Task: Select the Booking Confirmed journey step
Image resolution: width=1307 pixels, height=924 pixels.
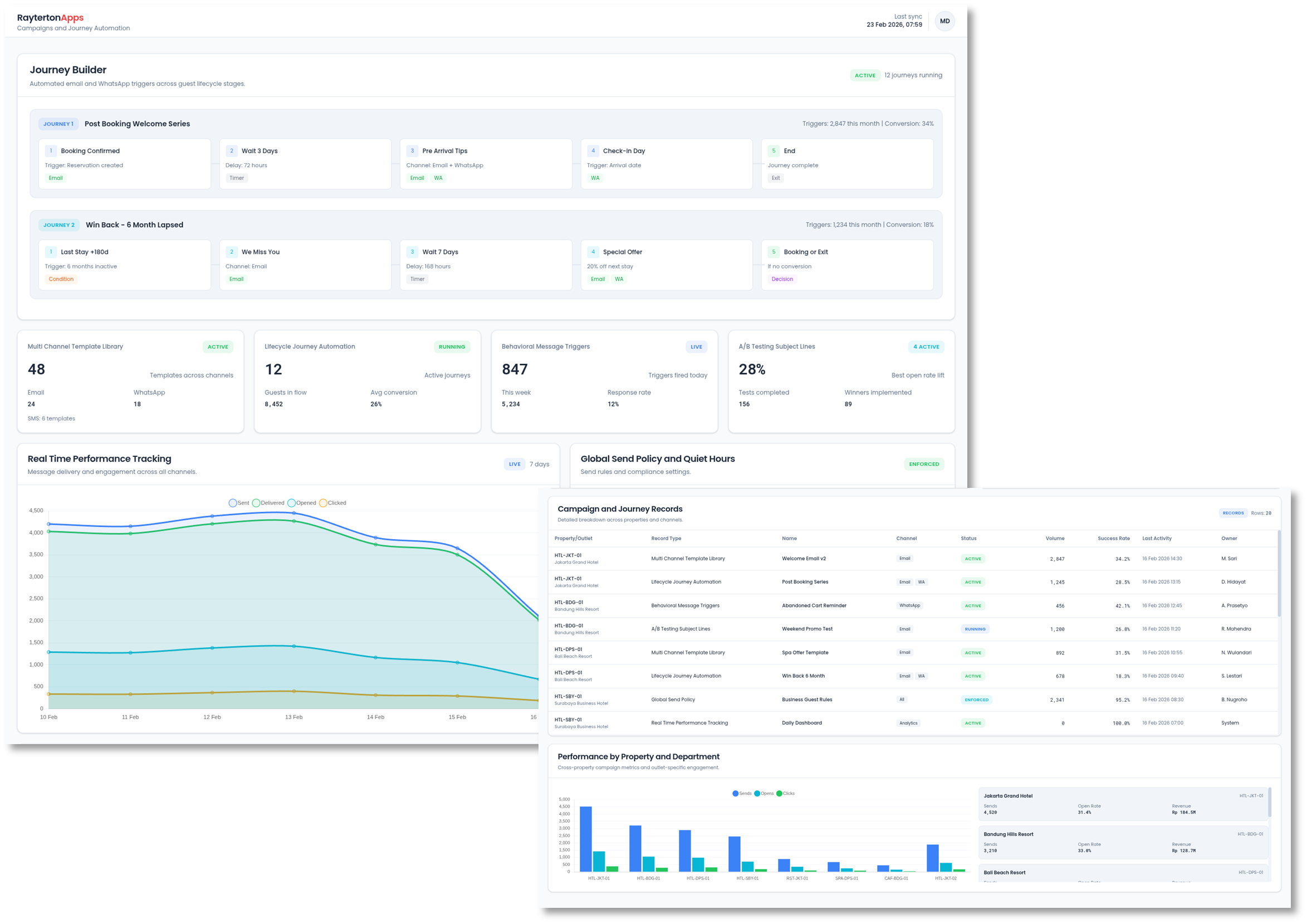Action: (x=124, y=163)
